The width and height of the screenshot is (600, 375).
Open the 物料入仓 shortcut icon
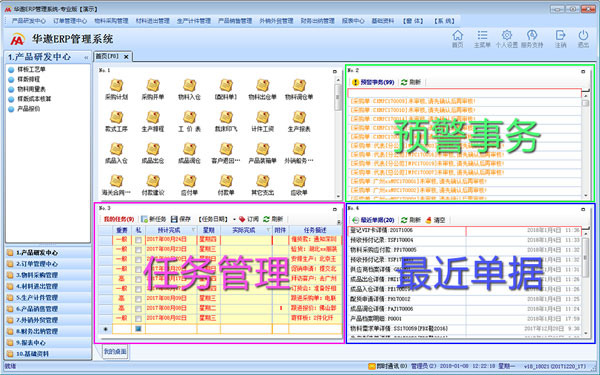point(189,90)
